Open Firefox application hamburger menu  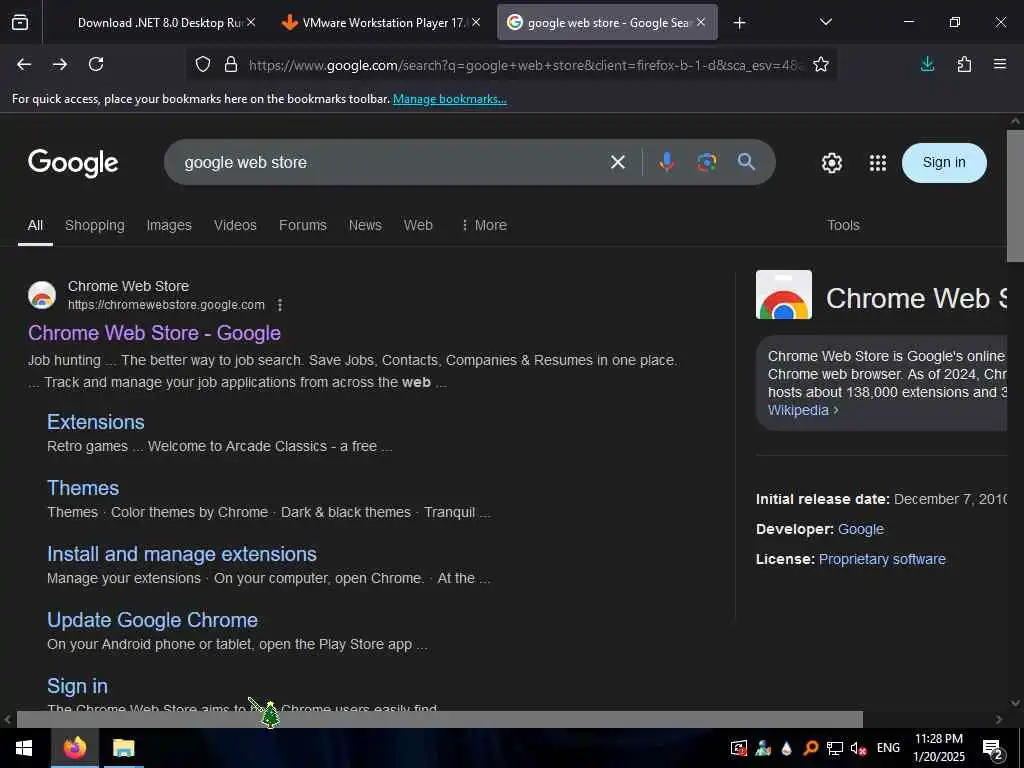pyautogui.click(x=1000, y=64)
